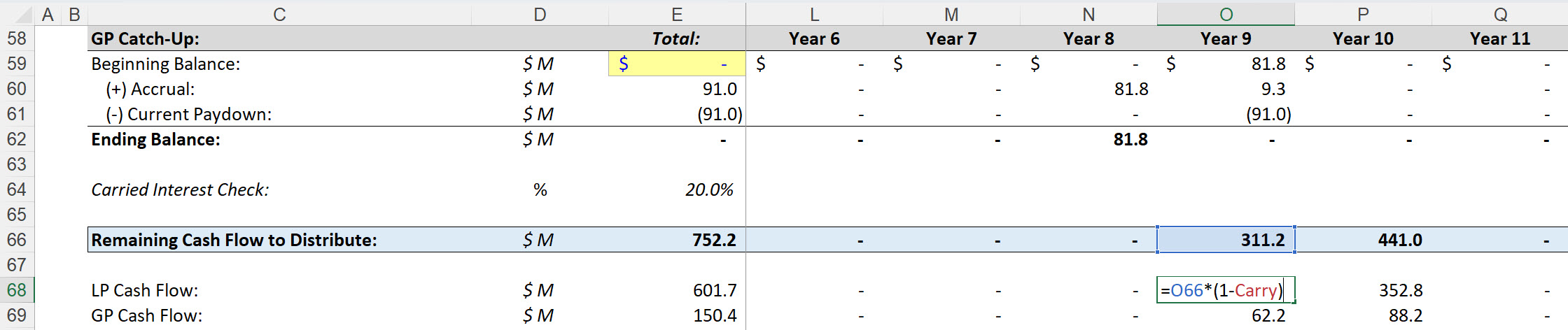Select column E header
Viewport: 1568px width, 330px height.
point(677,14)
